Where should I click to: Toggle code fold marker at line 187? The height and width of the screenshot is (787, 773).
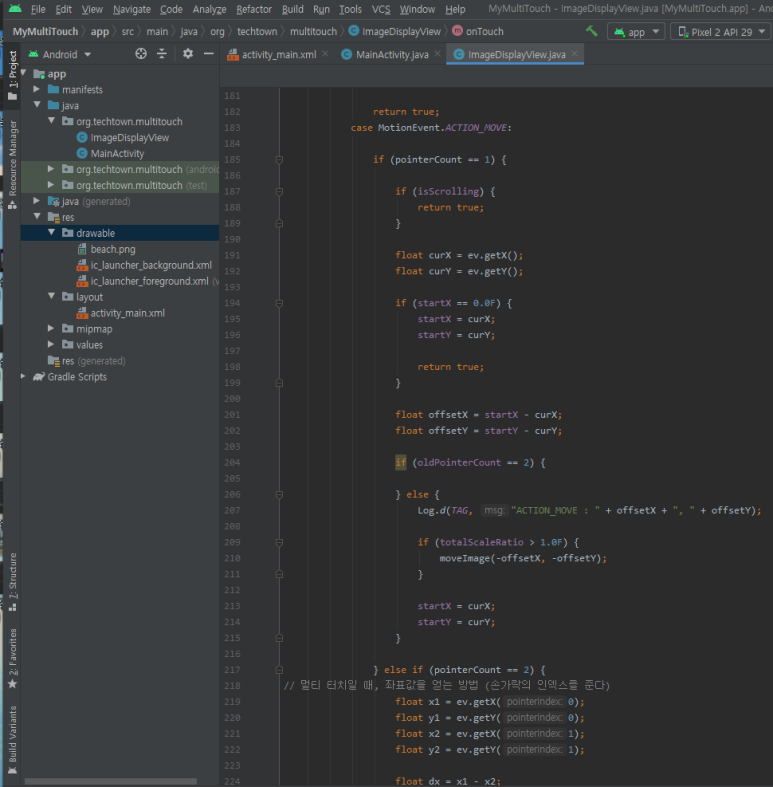pos(279,191)
